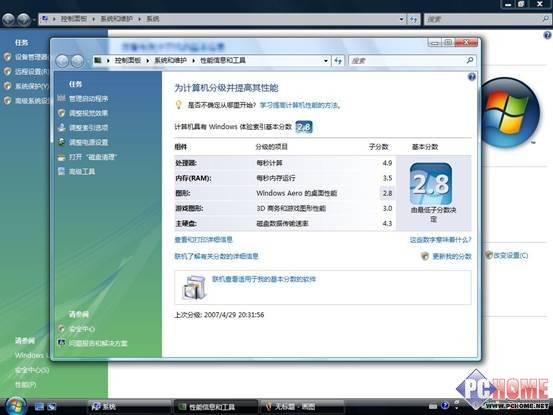This screenshot has width=553, height=415.
Task: Click the software box icon thumbnail
Action: [194, 287]
